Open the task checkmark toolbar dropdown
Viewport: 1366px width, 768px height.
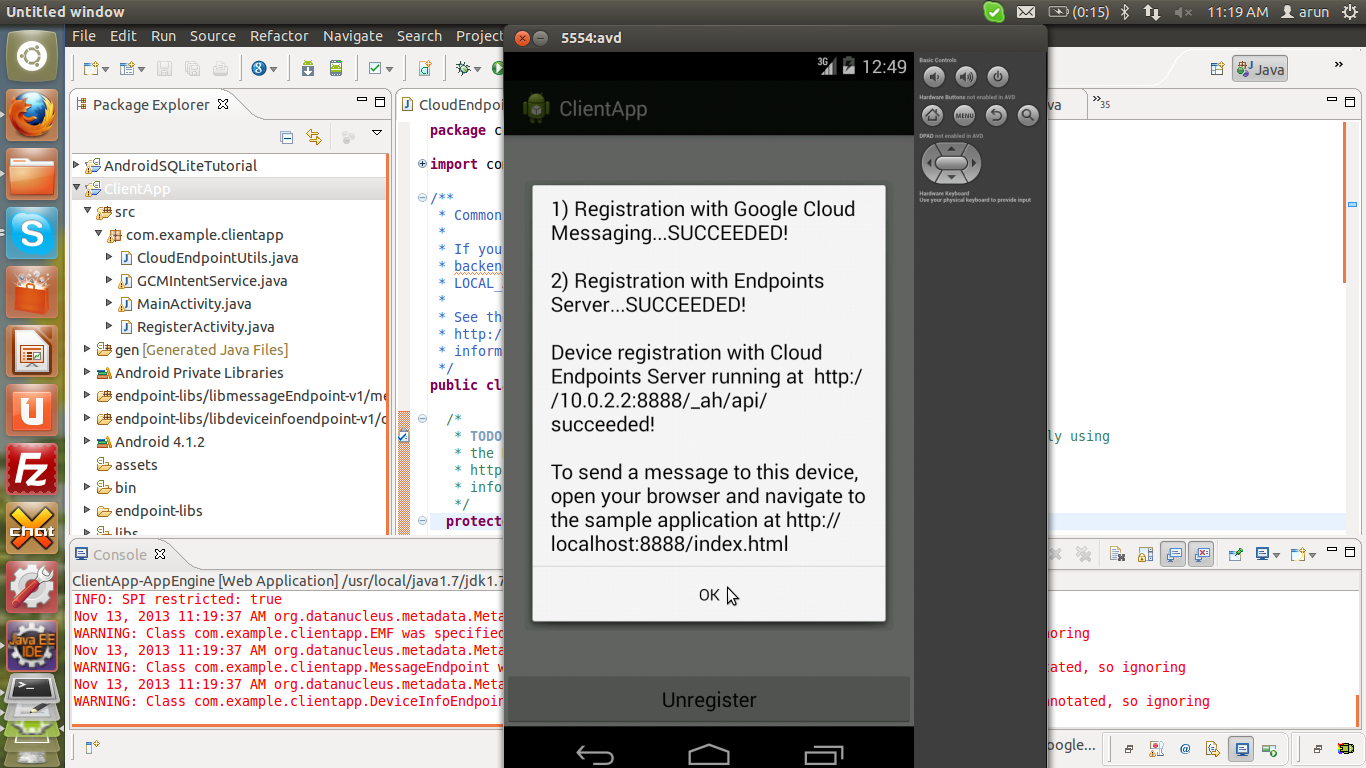click(x=388, y=69)
